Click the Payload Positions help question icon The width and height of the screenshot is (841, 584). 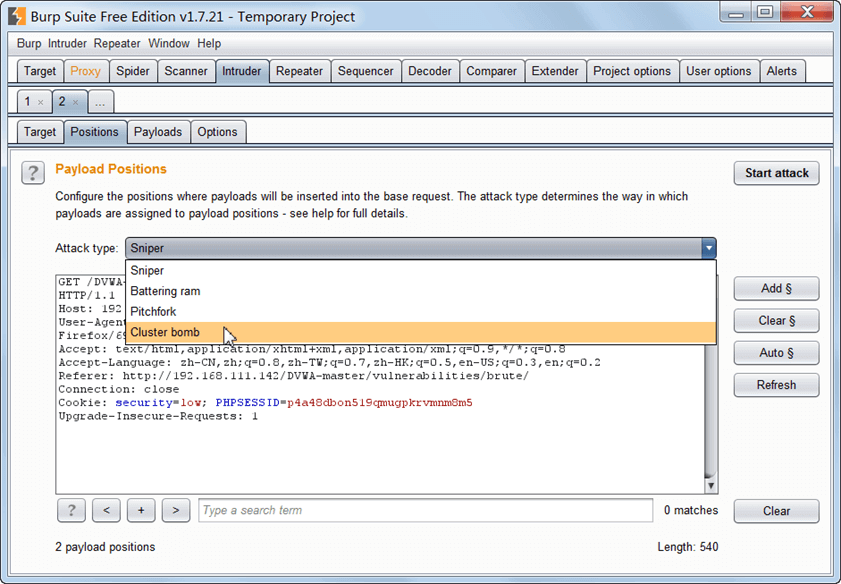click(x=33, y=173)
